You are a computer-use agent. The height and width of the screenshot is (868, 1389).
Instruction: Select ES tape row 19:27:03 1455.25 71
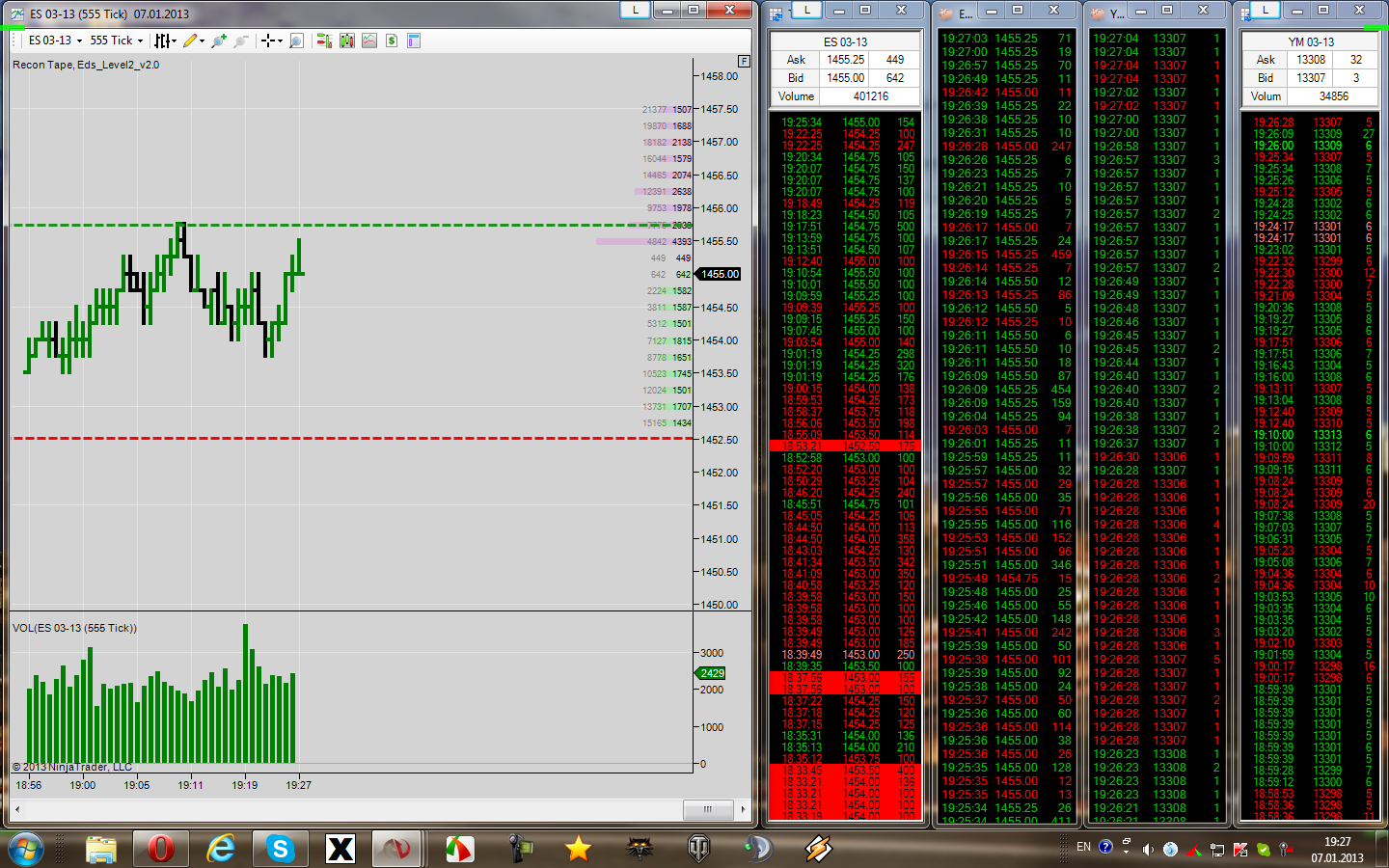click(x=1007, y=39)
